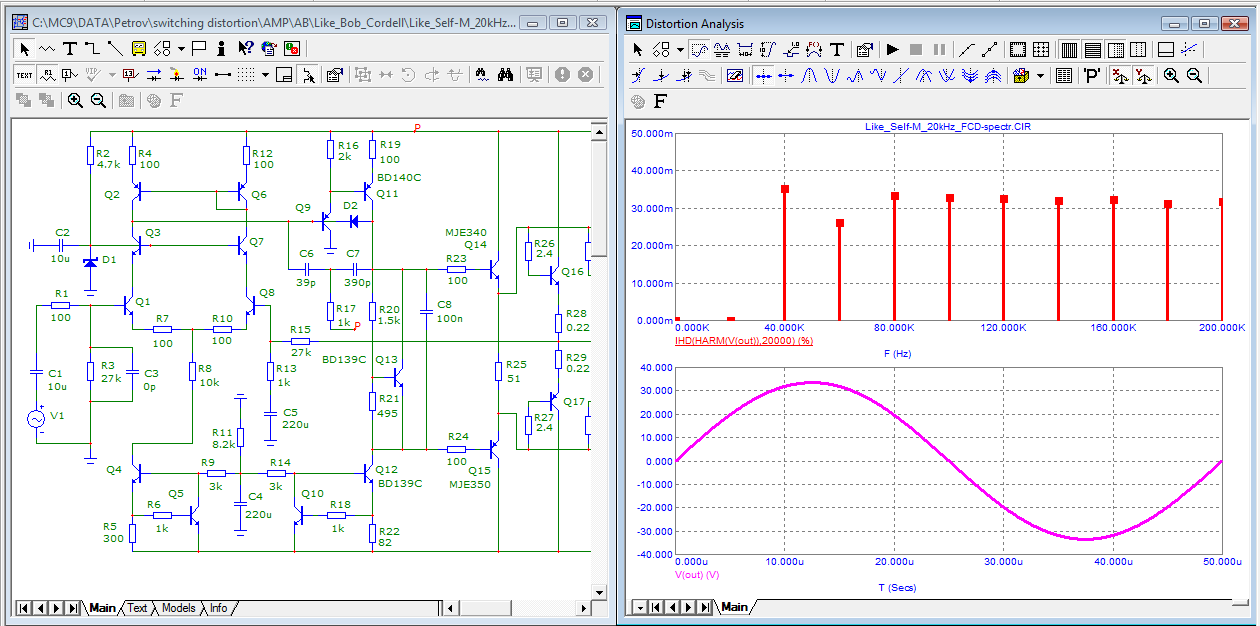This screenshot has height=626, width=1260.
Task: Click the binoculars Find icon
Action: point(505,75)
